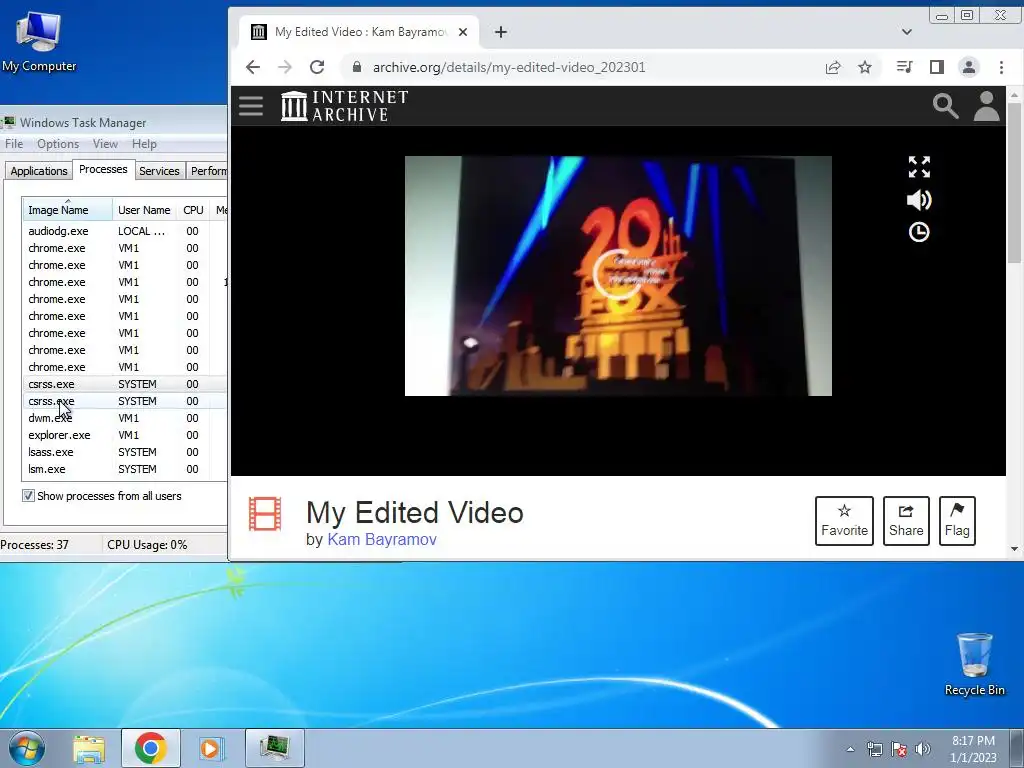
Task: Open playback speed clock icon
Action: [919, 232]
